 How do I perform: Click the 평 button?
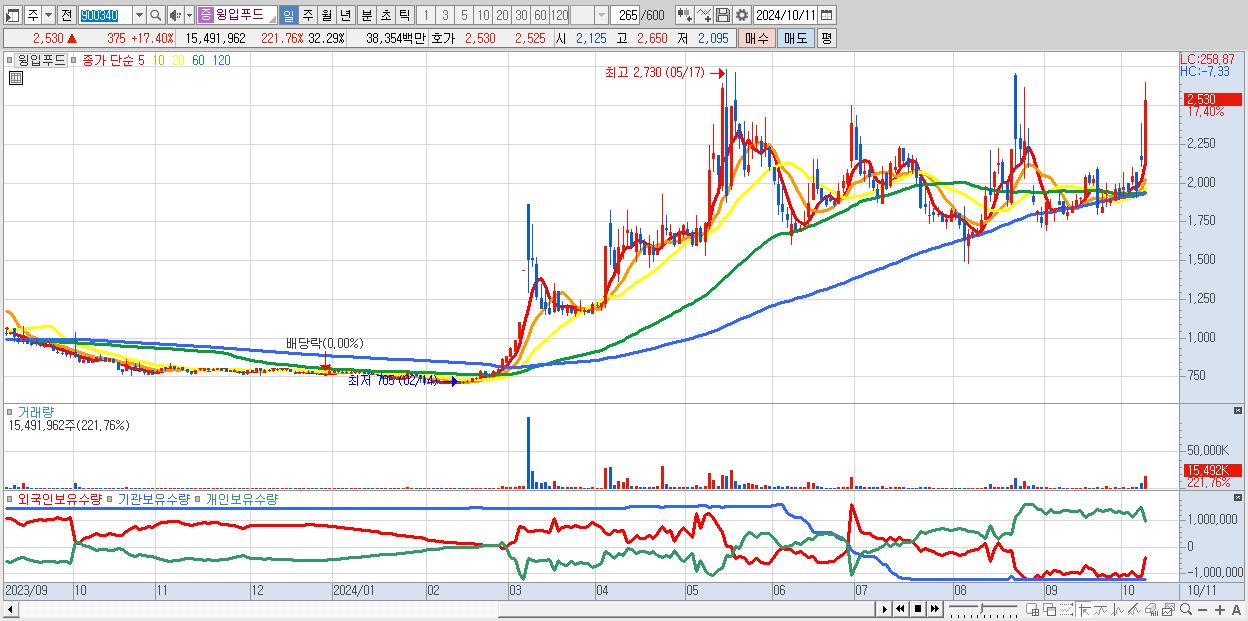pos(826,38)
